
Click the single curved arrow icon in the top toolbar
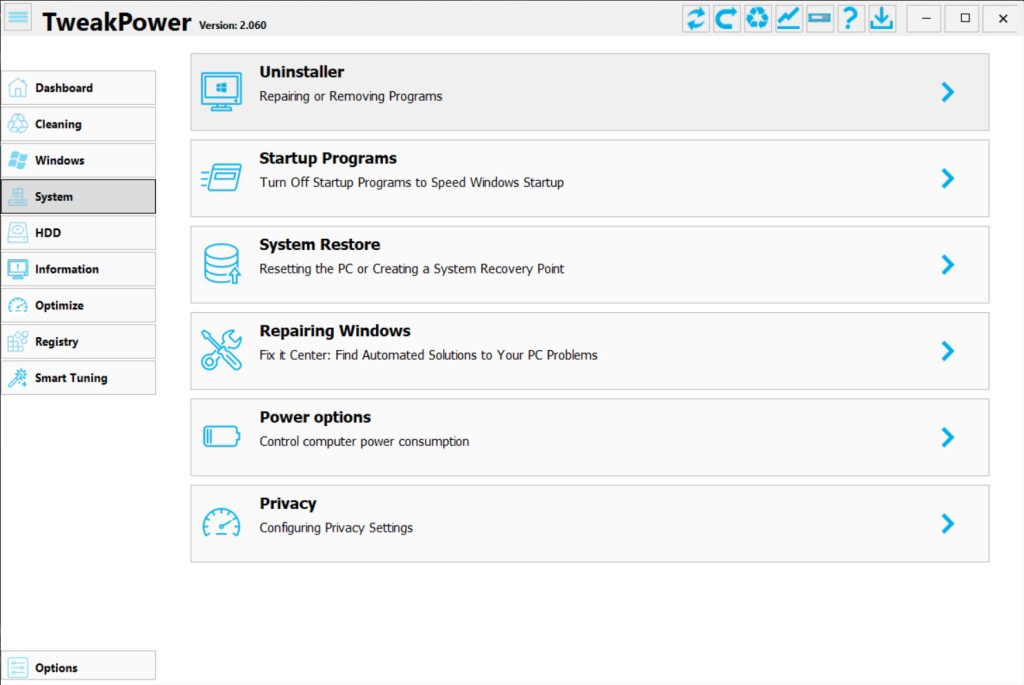point(726,18)
